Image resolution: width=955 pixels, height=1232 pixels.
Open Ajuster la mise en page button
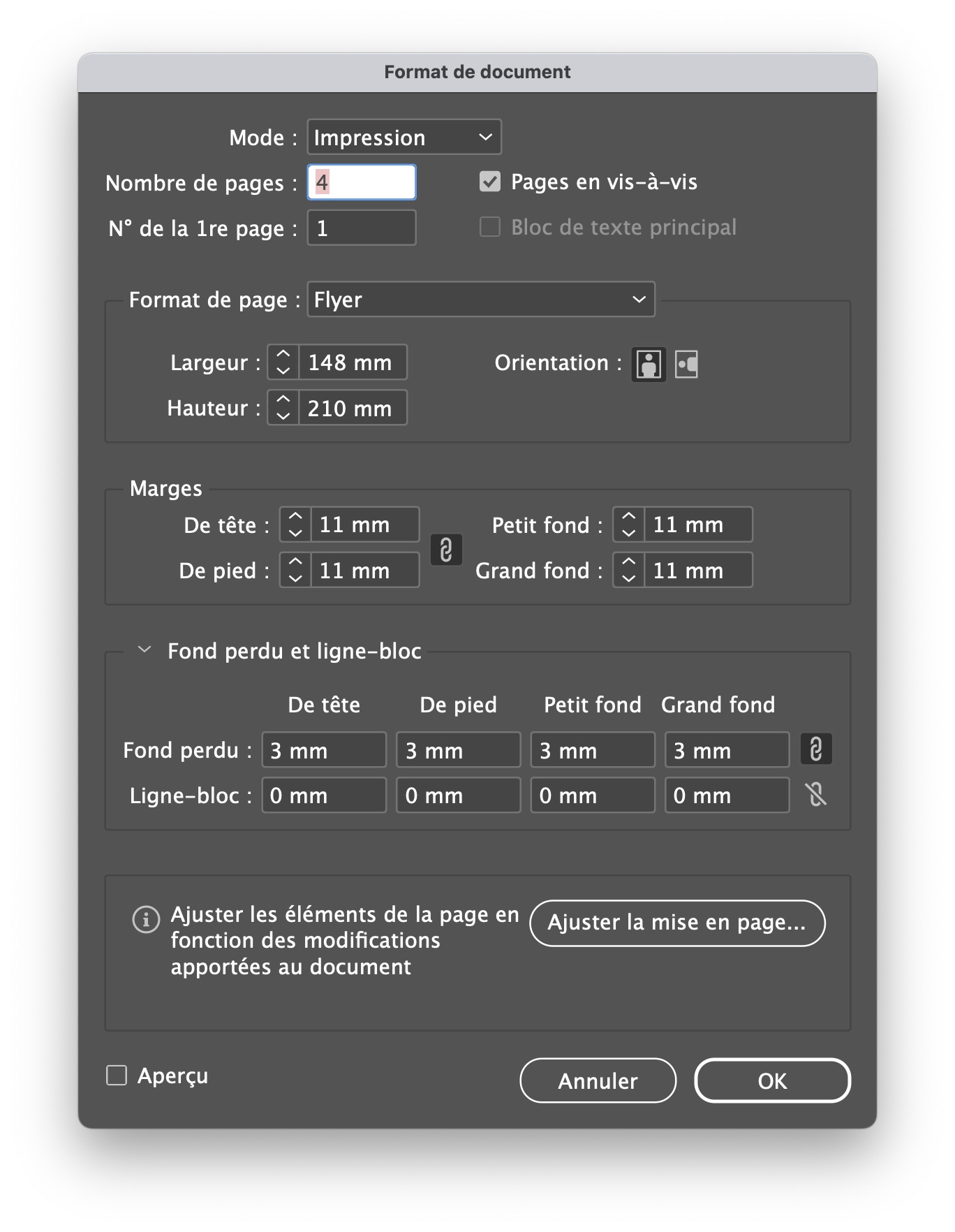(x=676, y=923)
